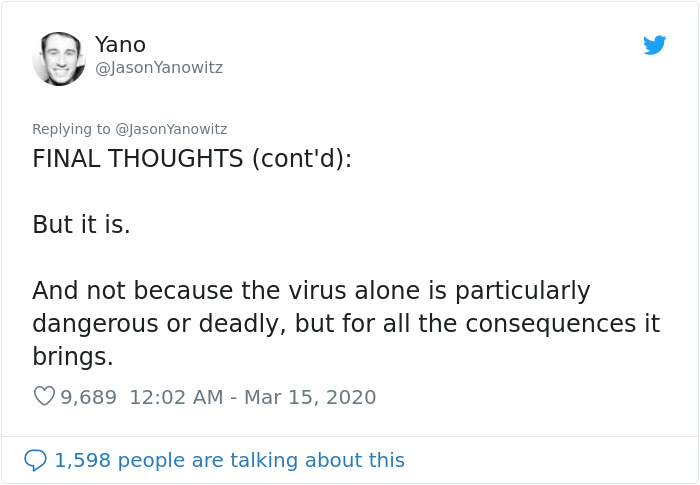The height and width of the screenshot is (485, 700).
Task: Click the 'FINAL THOUGHTS (cont'd):' heading text
Action: (x=192, y=159)
